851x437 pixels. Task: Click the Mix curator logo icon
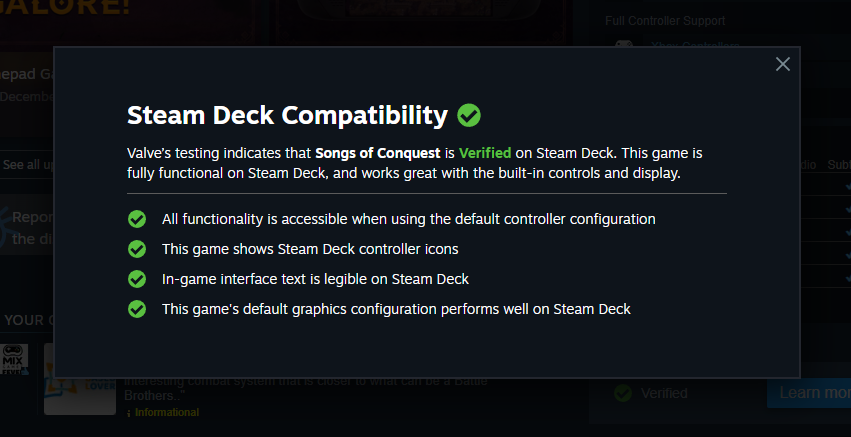pyautogui.click(x=14, y=356)
